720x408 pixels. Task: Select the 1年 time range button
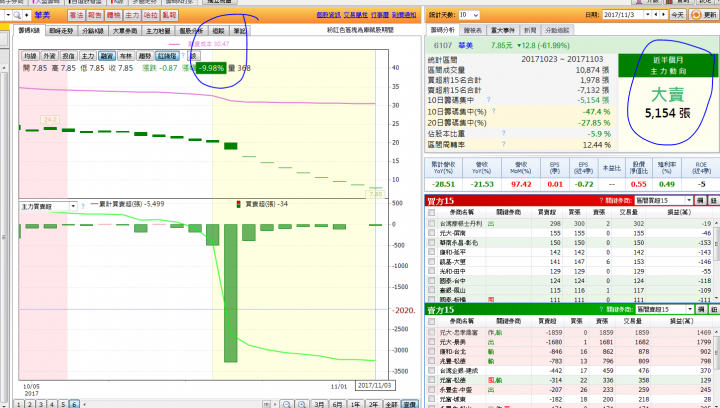click(x=355, y=404)
